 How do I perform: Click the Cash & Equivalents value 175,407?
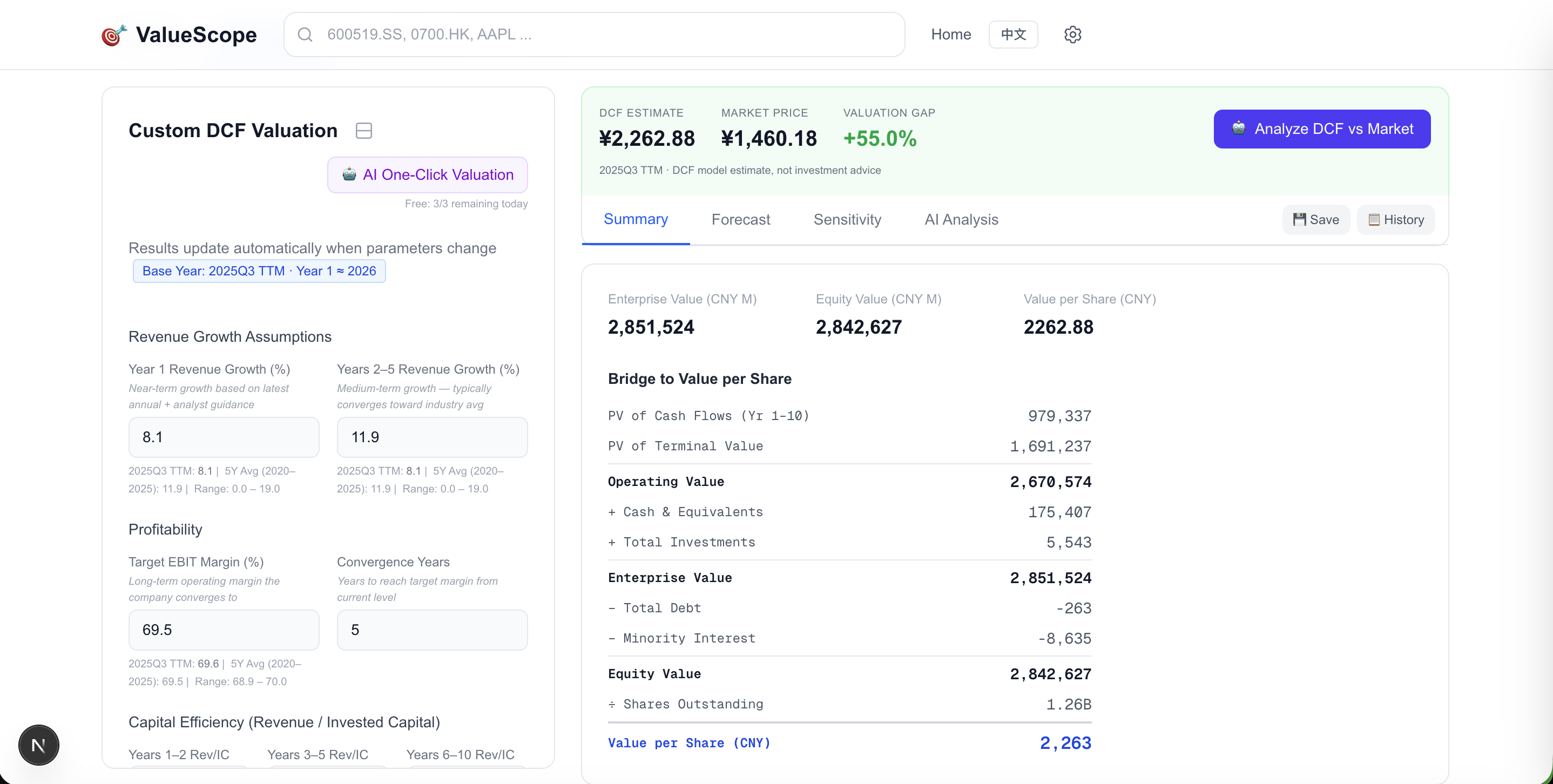point(1059,512)
